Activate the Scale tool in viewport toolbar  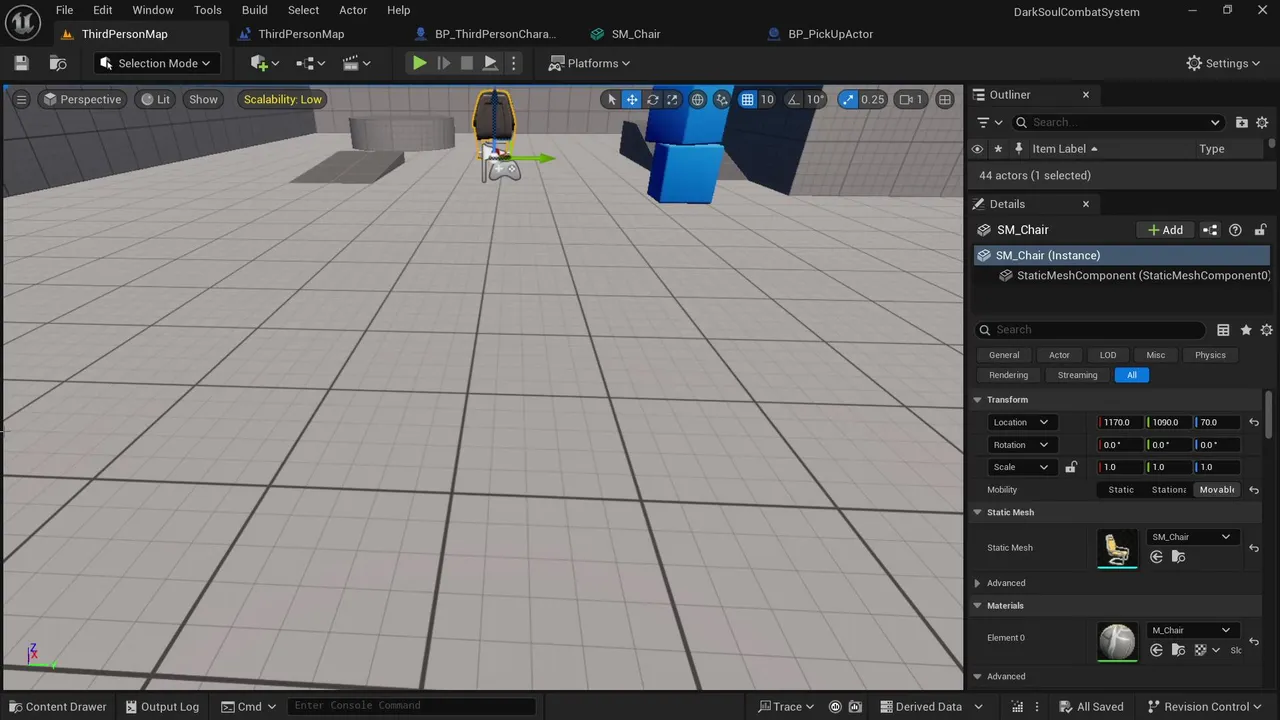[x=672, y=99]
